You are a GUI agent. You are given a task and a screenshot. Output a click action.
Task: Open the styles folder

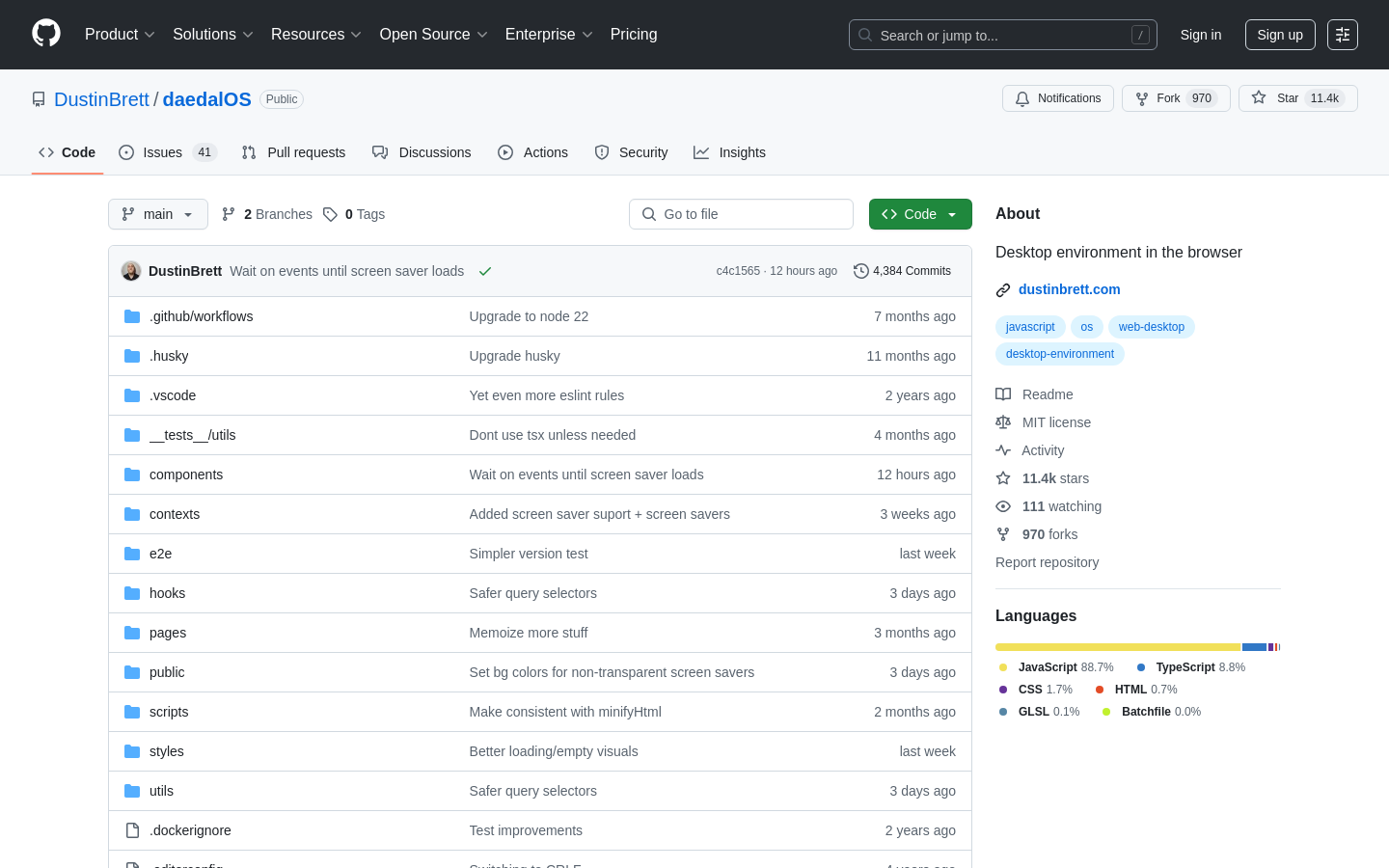(x=167, y=751)
